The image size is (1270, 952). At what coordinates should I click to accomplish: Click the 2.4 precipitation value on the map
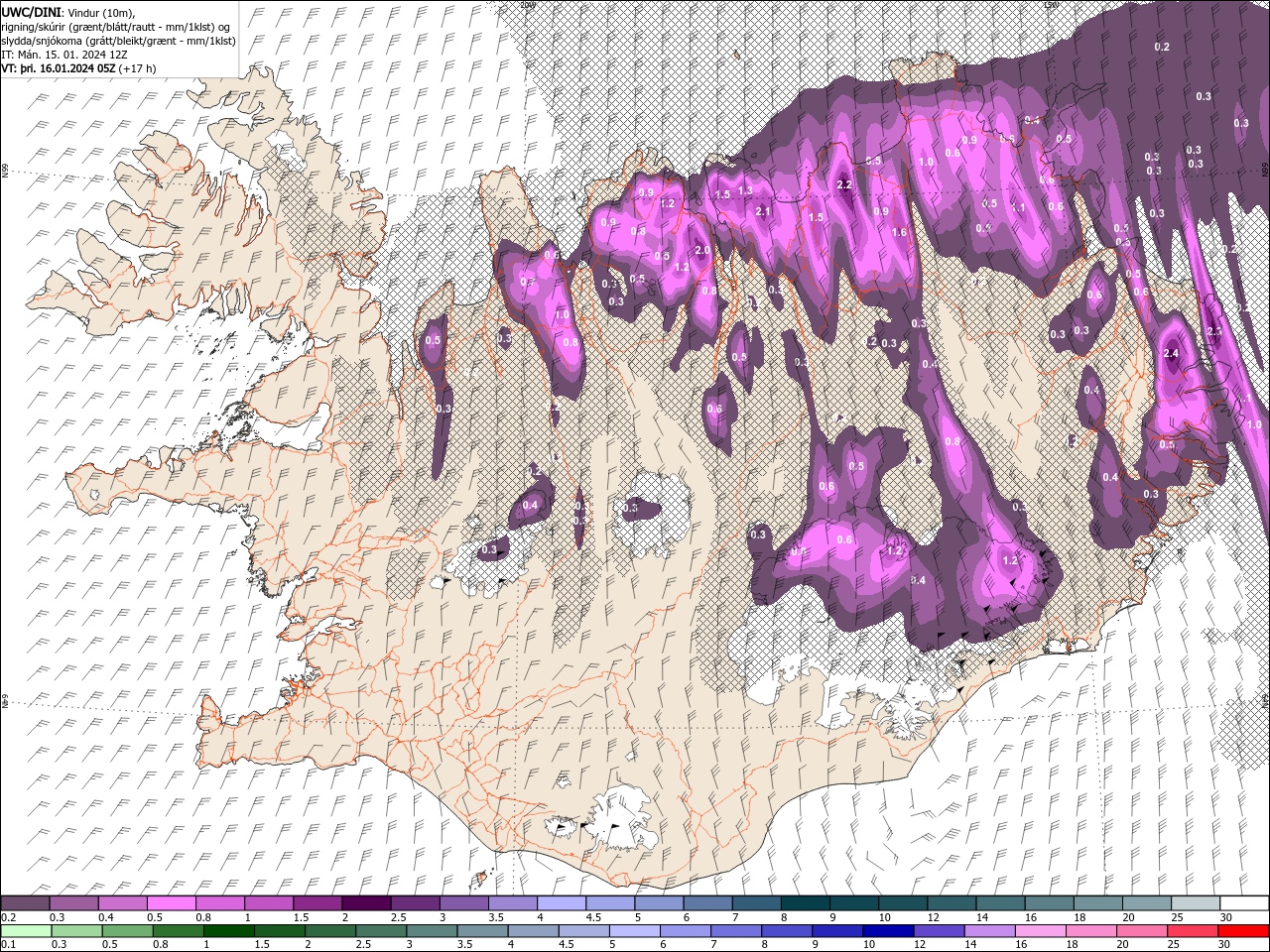tap(1171, 353)
